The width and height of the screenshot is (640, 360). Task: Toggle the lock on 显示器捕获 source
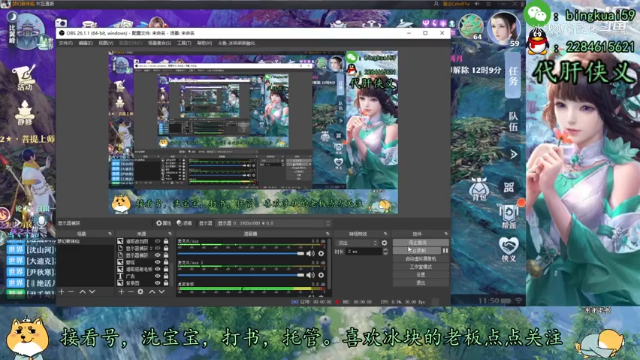click(x=166, y=255)
